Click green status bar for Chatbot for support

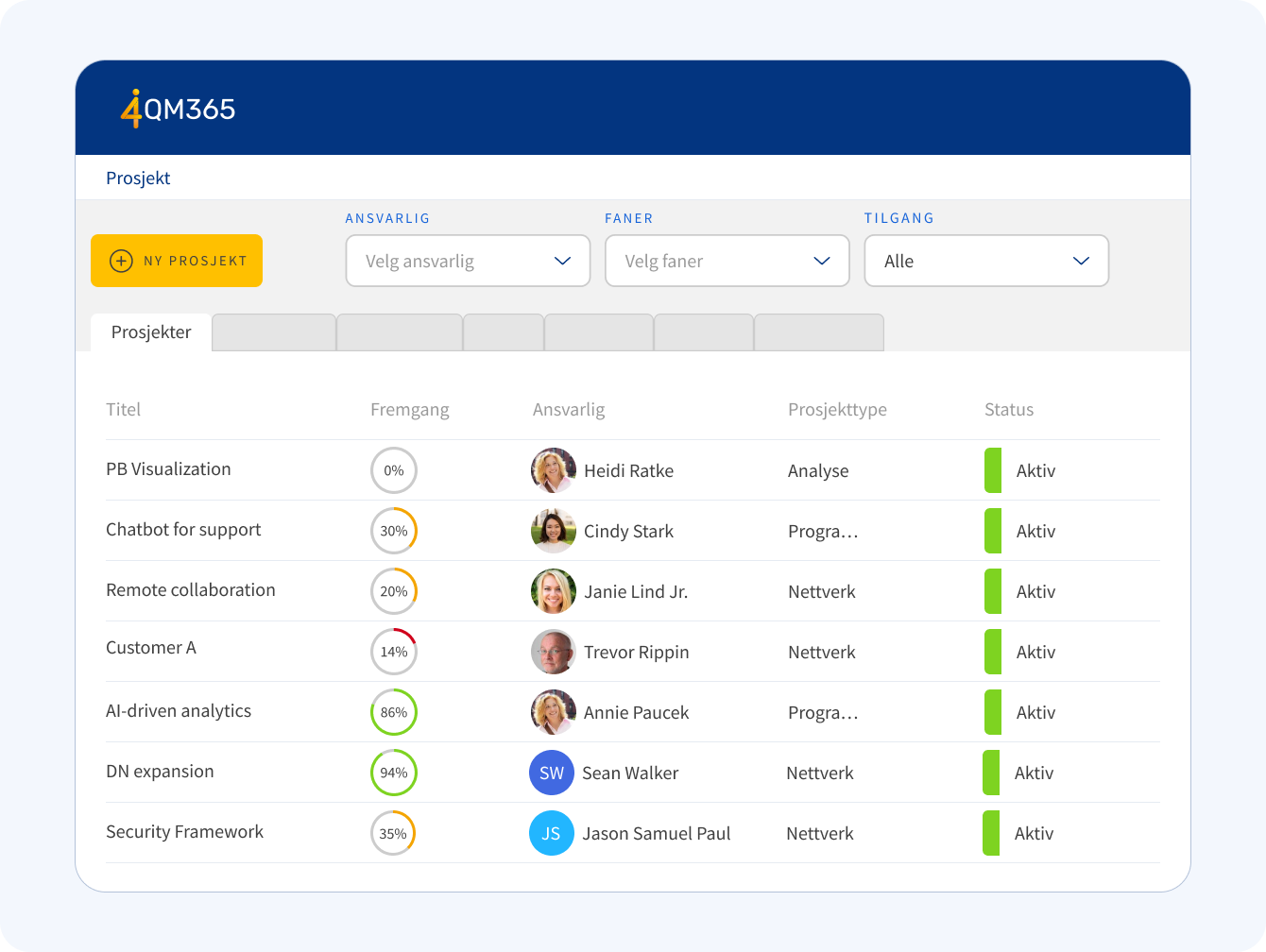click(x=993, y=531)
